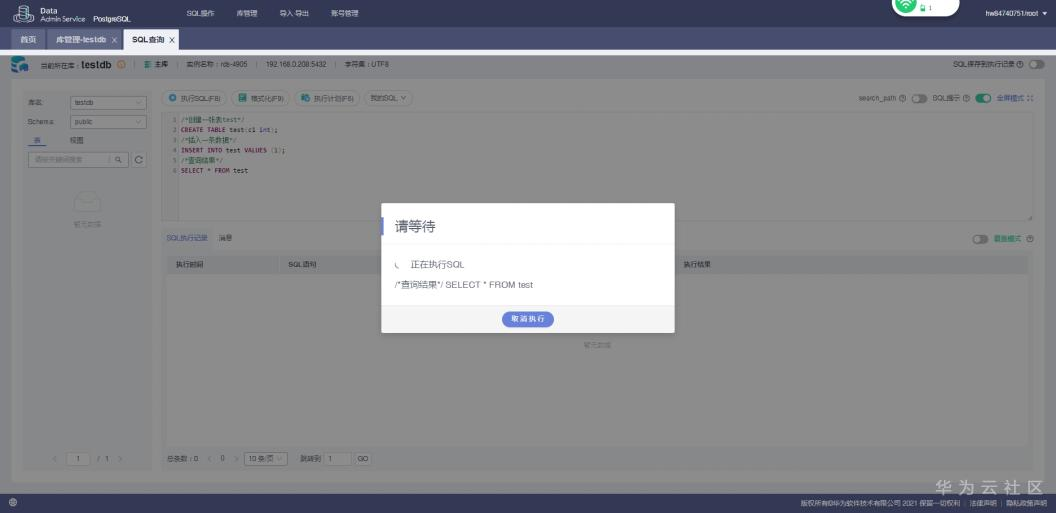Expand the 我的SQL dropdown
Image resolution: width=1056 pixels, height=513 pixels.
389,98
